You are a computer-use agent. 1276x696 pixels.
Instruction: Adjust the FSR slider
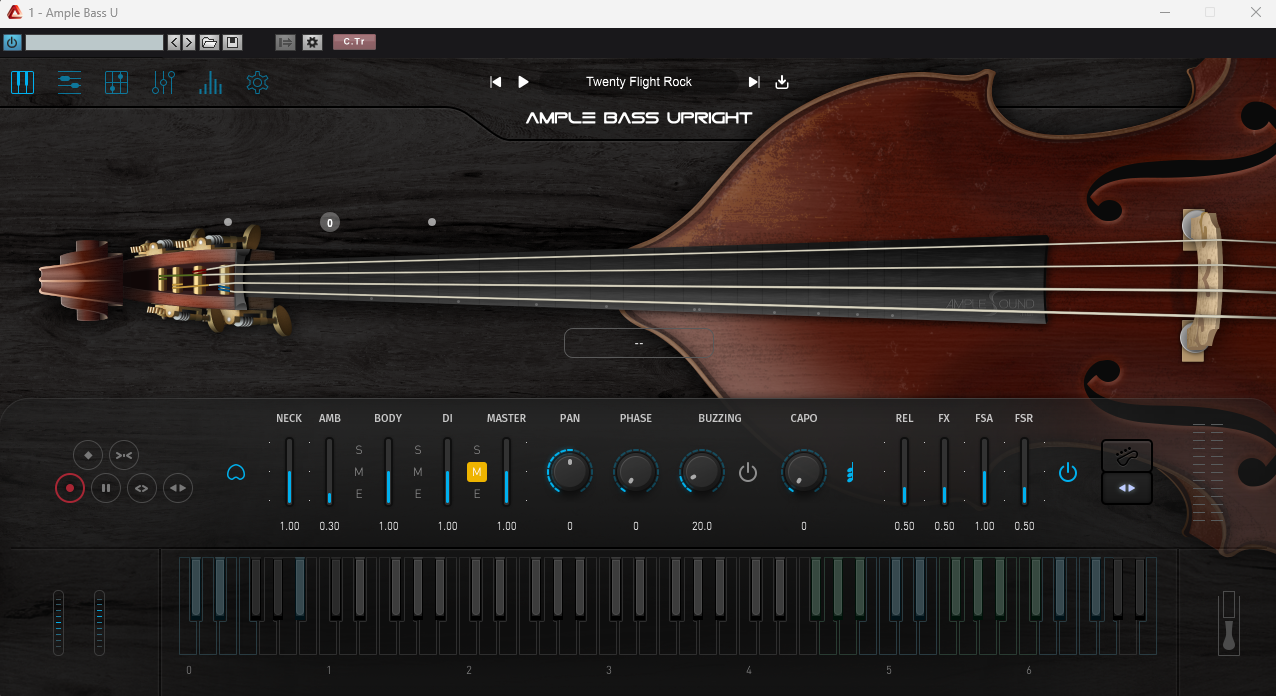pyautogui.click(x=1024, y=472)
